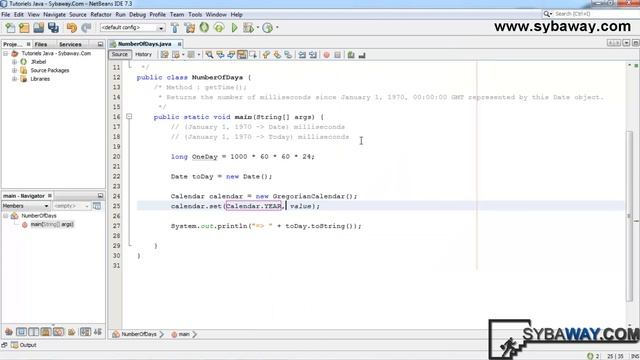Close the NumberOfDays.java editor tab
Screen dimensions: 640x360
(179, 44)
